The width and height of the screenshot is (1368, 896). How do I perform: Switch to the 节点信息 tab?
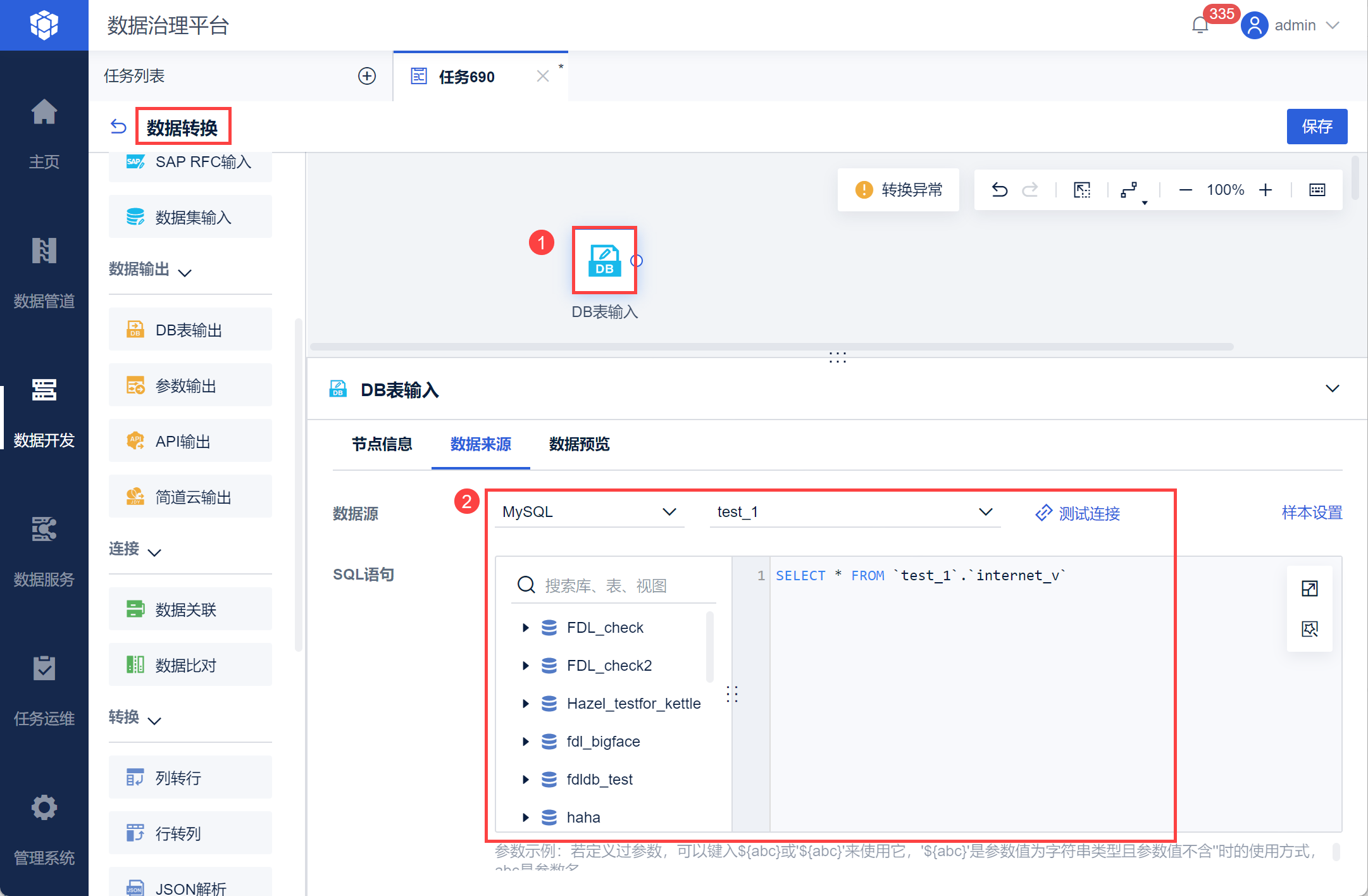pos(382,444)
